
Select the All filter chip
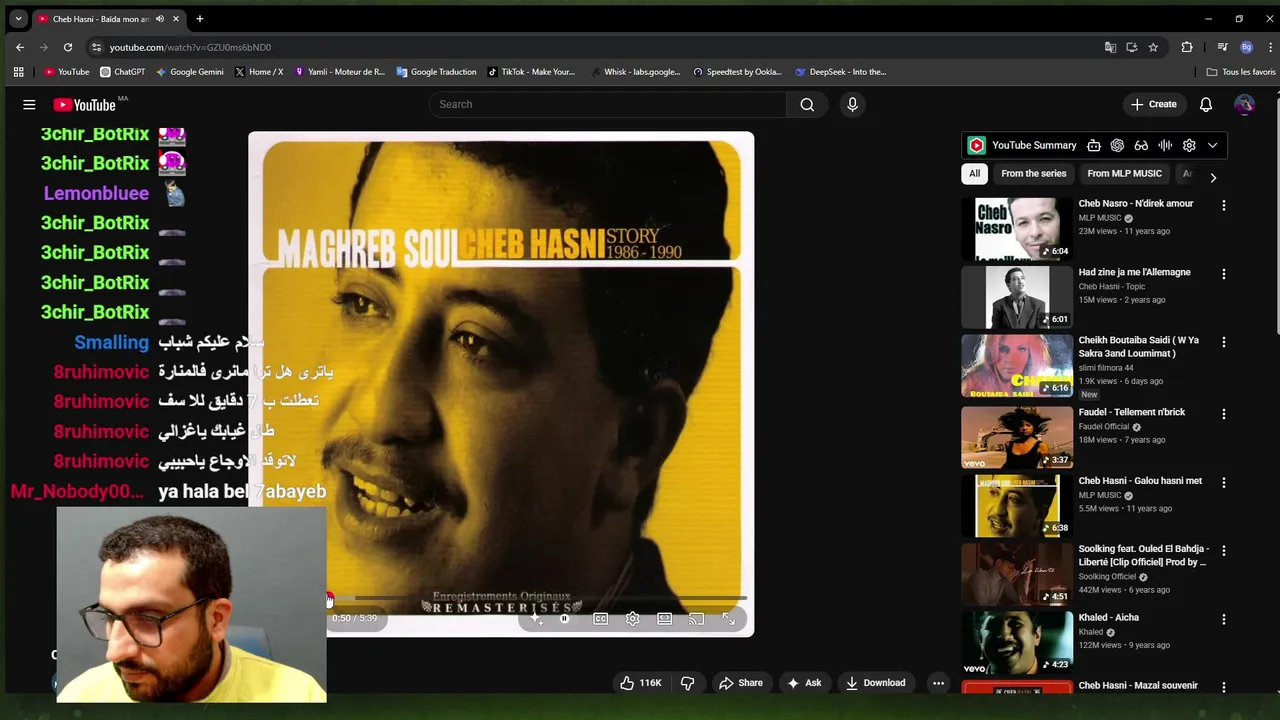(x=975, y=173)
